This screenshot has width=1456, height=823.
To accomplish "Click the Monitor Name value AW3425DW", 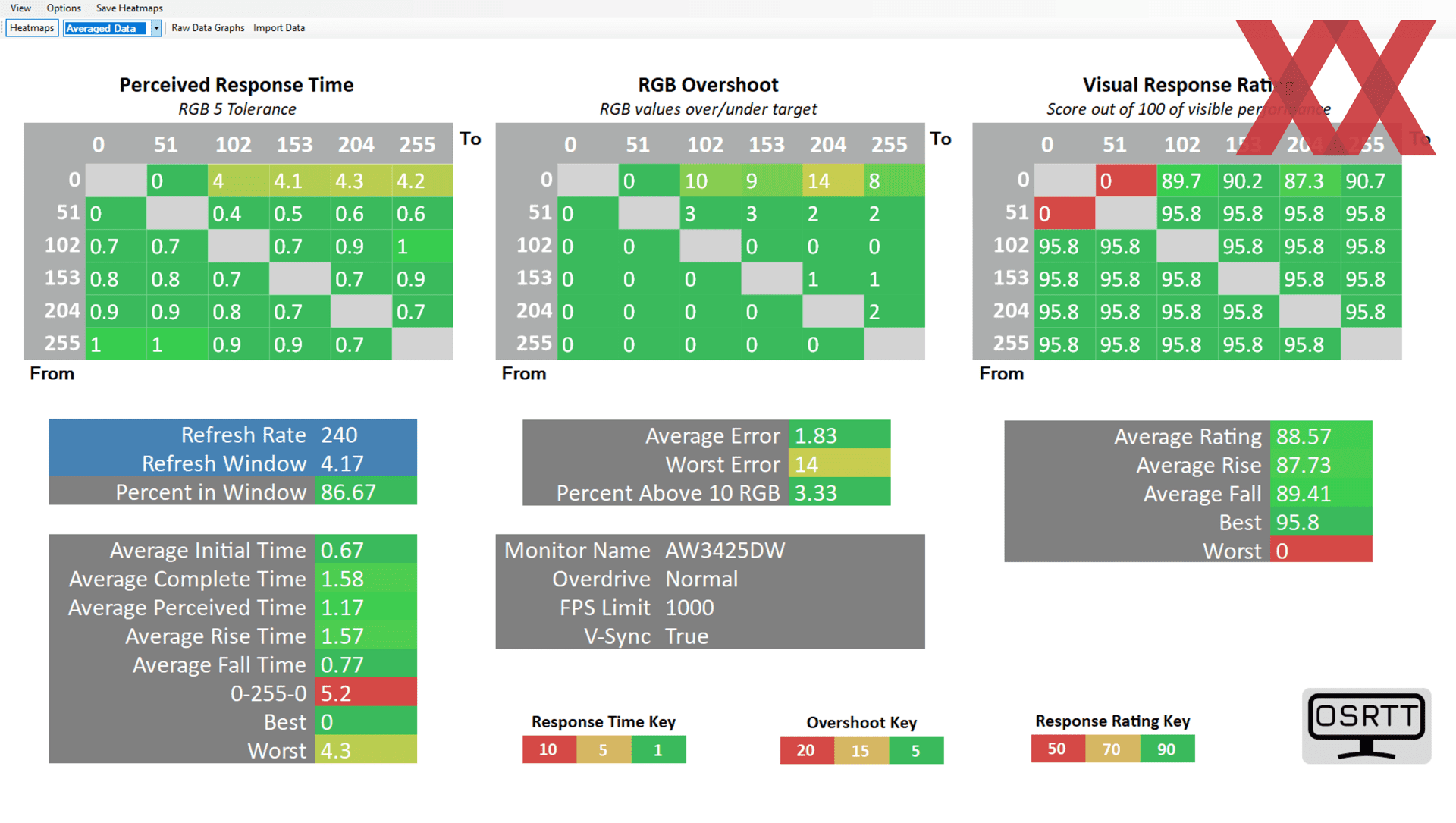I will (x=725, y=550).
